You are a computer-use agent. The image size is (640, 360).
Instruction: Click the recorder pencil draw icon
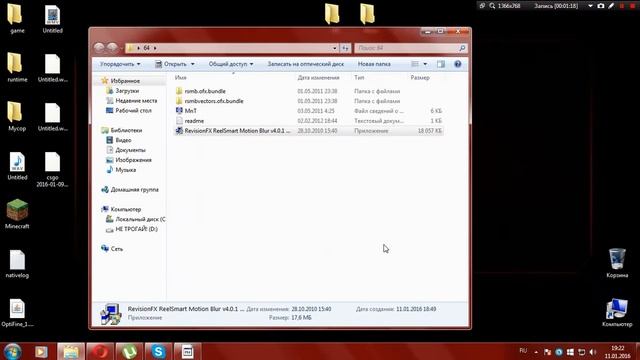point(611,6)
